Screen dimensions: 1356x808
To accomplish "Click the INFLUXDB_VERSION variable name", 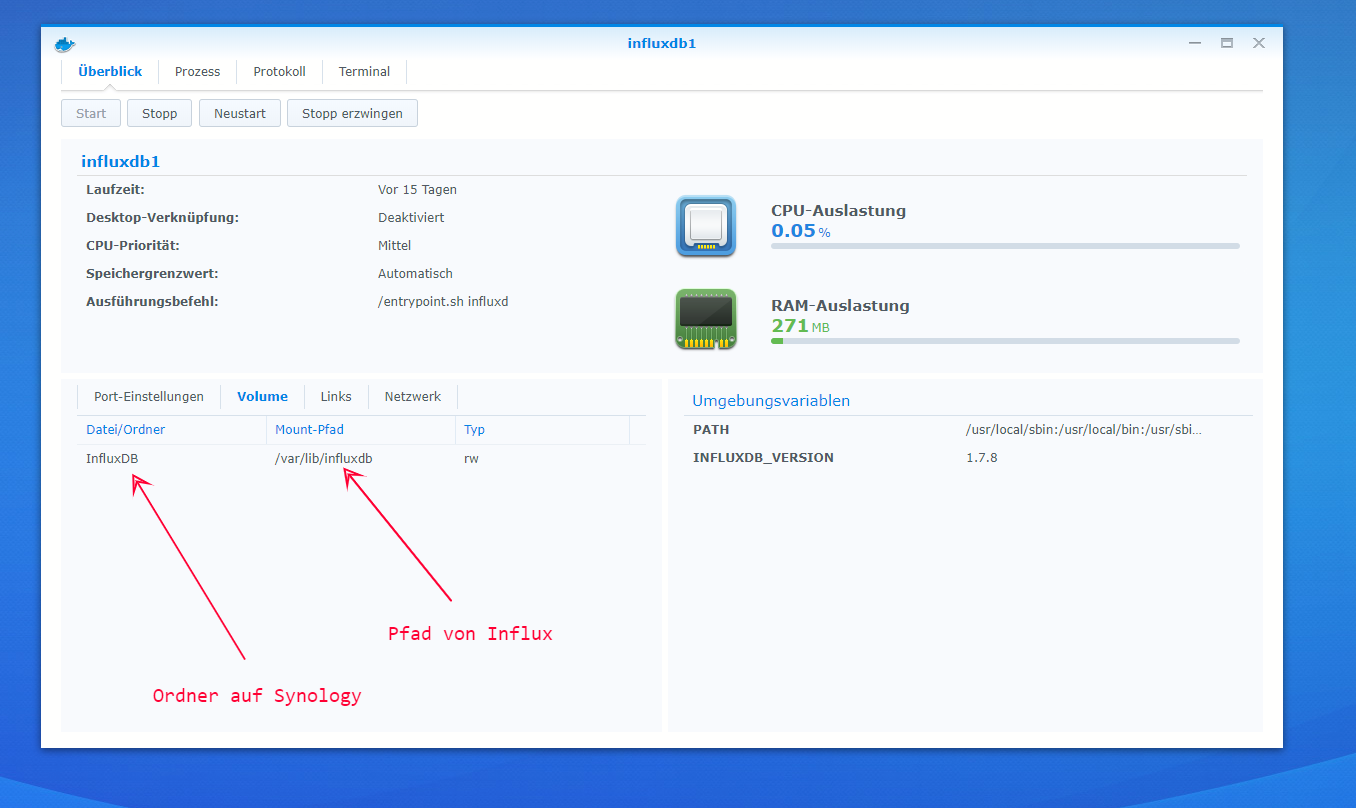I will click(x=763, y=458).
